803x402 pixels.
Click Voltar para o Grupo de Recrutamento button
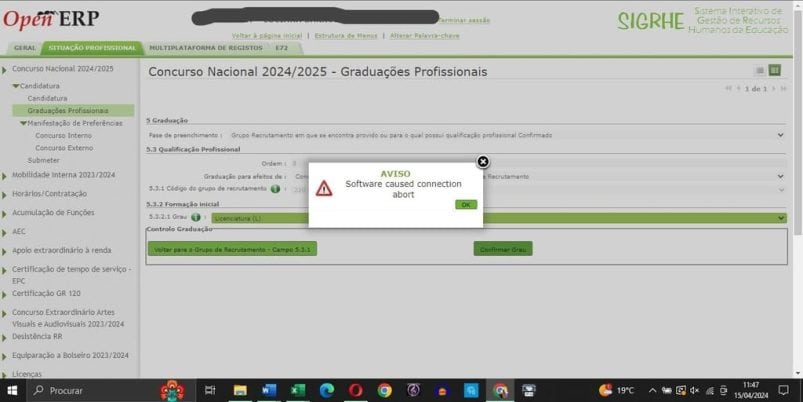pos(232,248)
